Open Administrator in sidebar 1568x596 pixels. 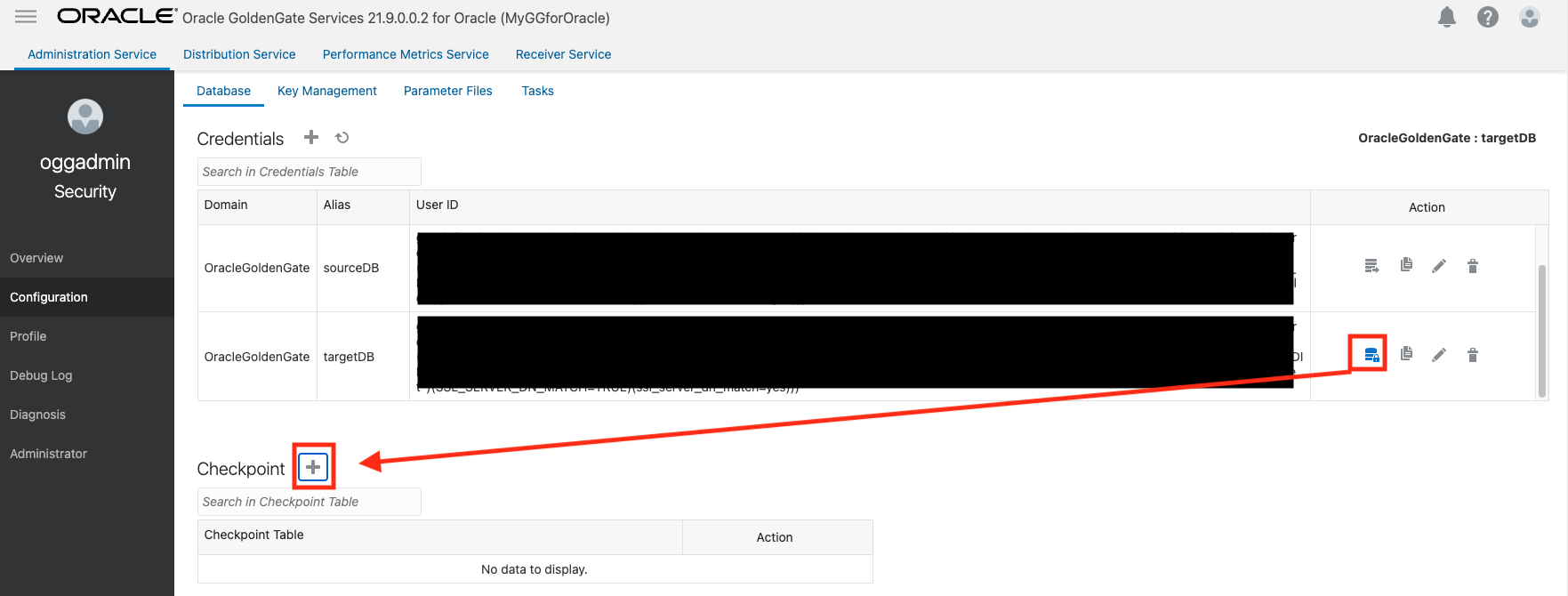[x=87, y=454]
